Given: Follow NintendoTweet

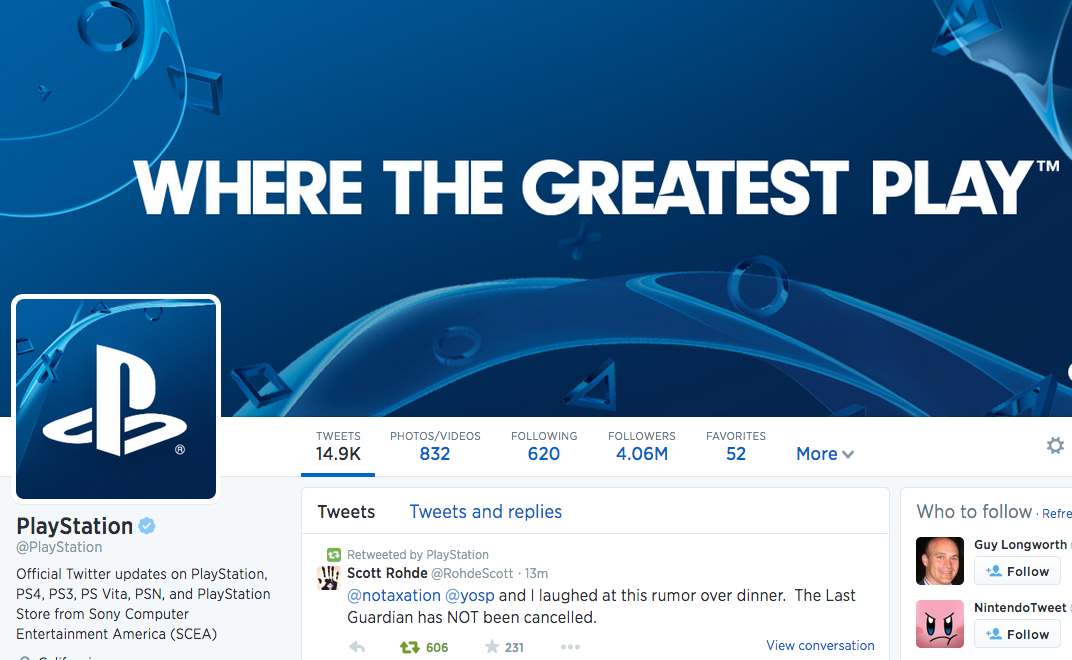Looking at the screenshot, I should (x=1017, y=634).
